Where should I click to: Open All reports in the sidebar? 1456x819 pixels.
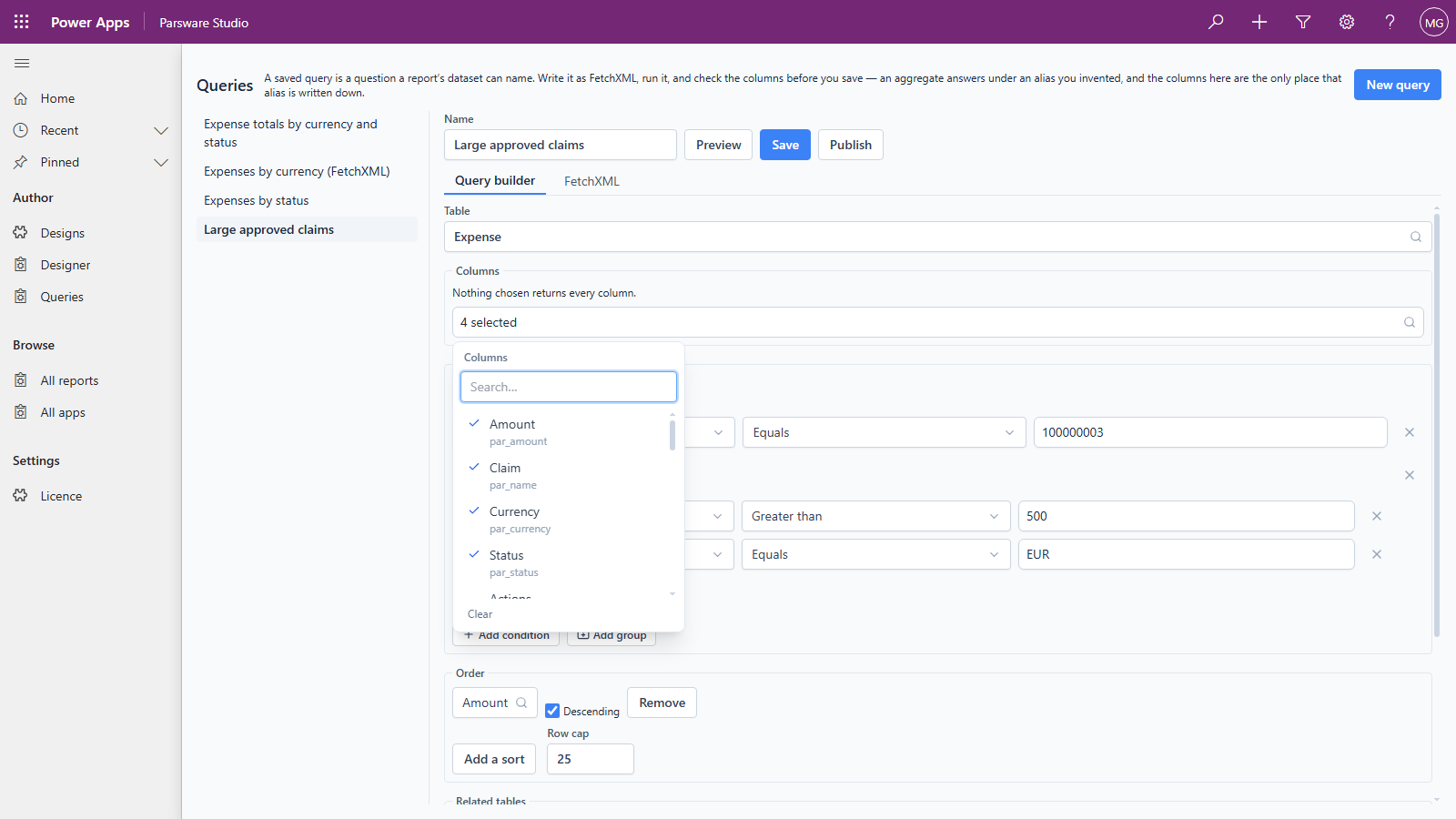(91, 380)
